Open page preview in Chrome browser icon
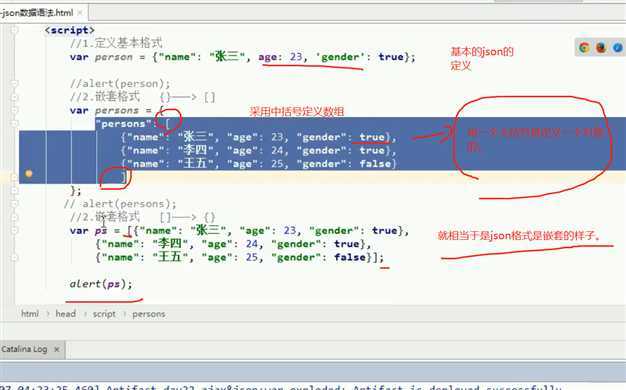This screenshot has height=390, width=626. (x=584, y=48)
